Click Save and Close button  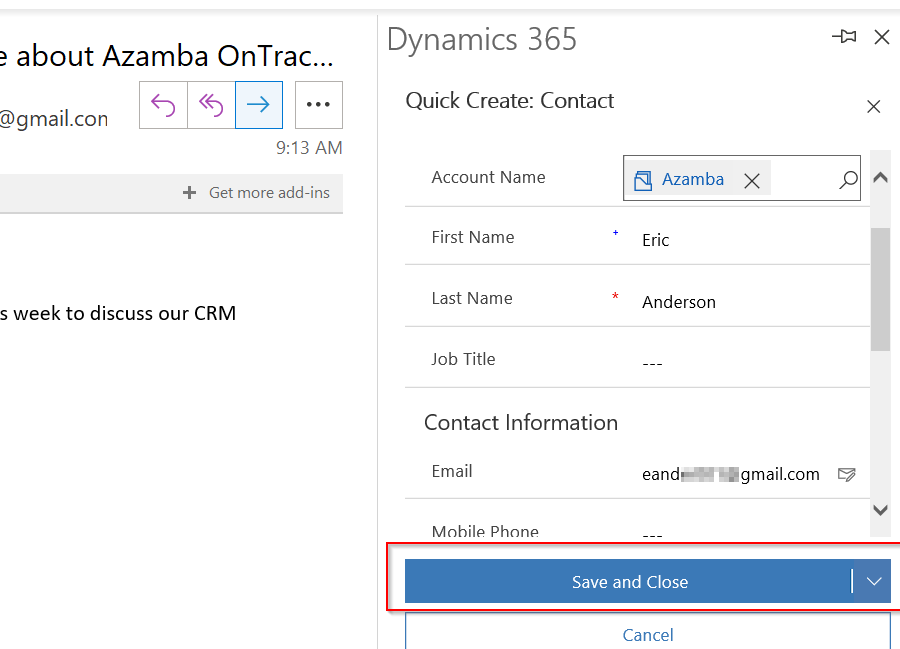pos(629,581)
